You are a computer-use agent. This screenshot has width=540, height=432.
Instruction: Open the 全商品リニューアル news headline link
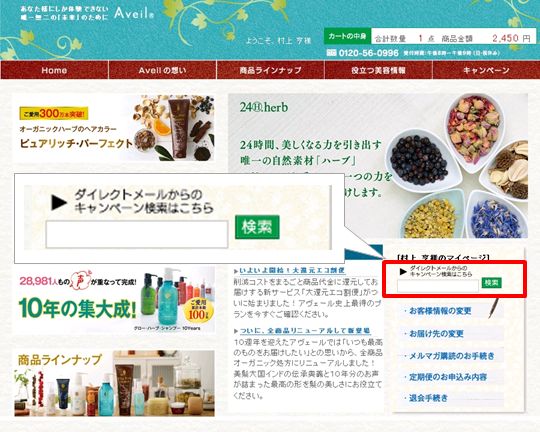click(305, 331)
